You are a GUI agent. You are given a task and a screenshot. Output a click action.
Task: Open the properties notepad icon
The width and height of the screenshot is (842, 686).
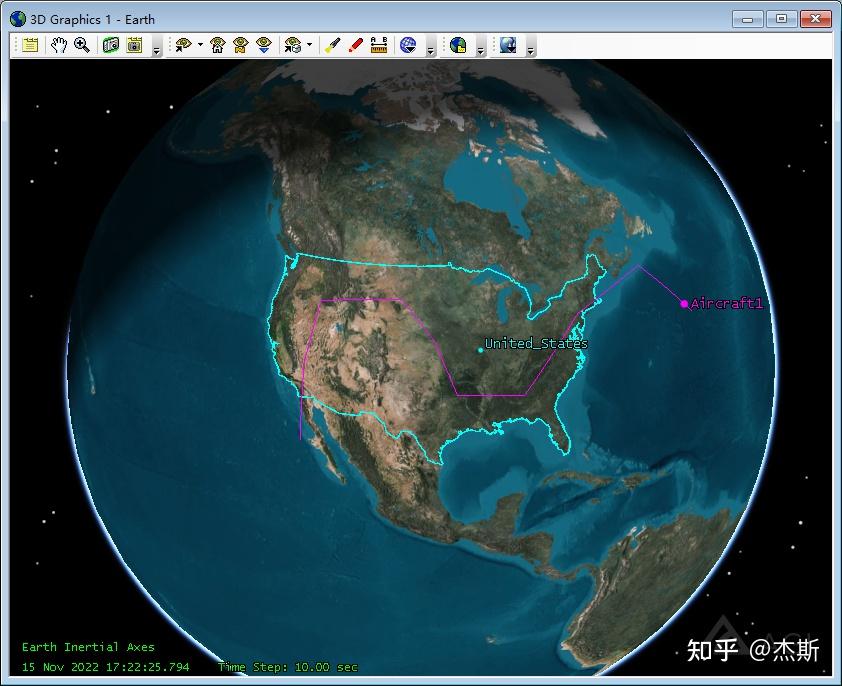pyautogui.click(x=30, y=45)
